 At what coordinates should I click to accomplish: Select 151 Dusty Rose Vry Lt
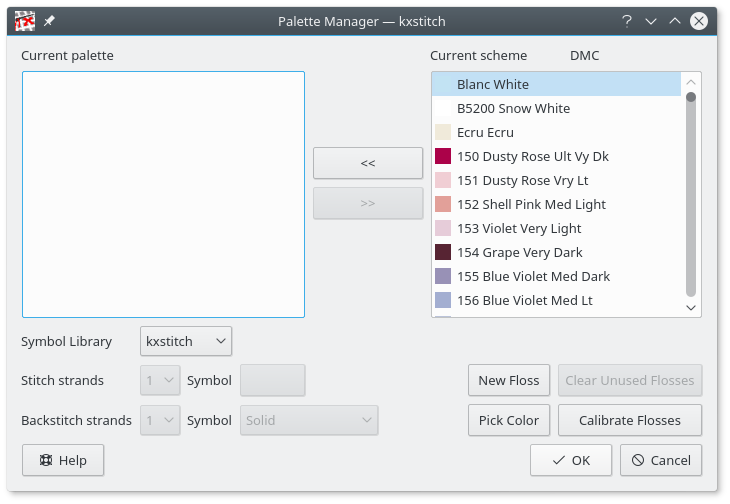pos(556,180)
